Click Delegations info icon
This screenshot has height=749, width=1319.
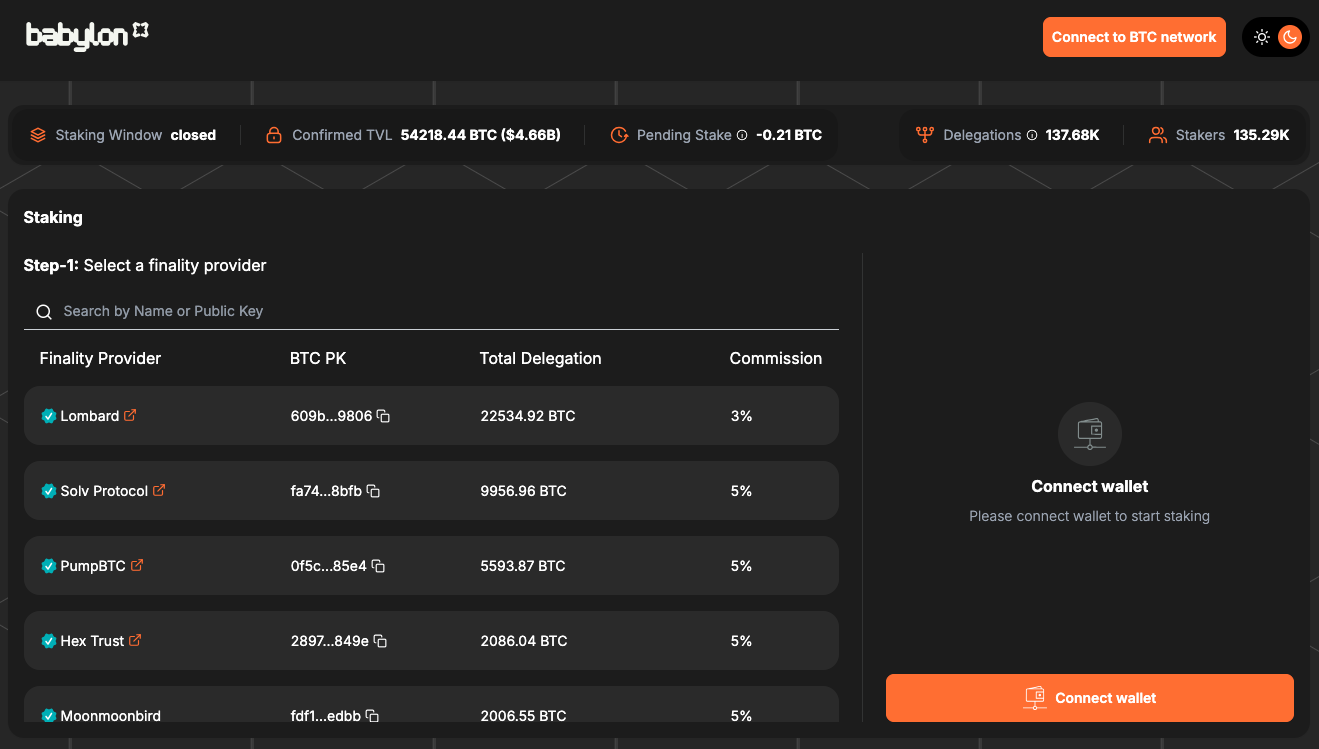click(x=1032, y=135)
